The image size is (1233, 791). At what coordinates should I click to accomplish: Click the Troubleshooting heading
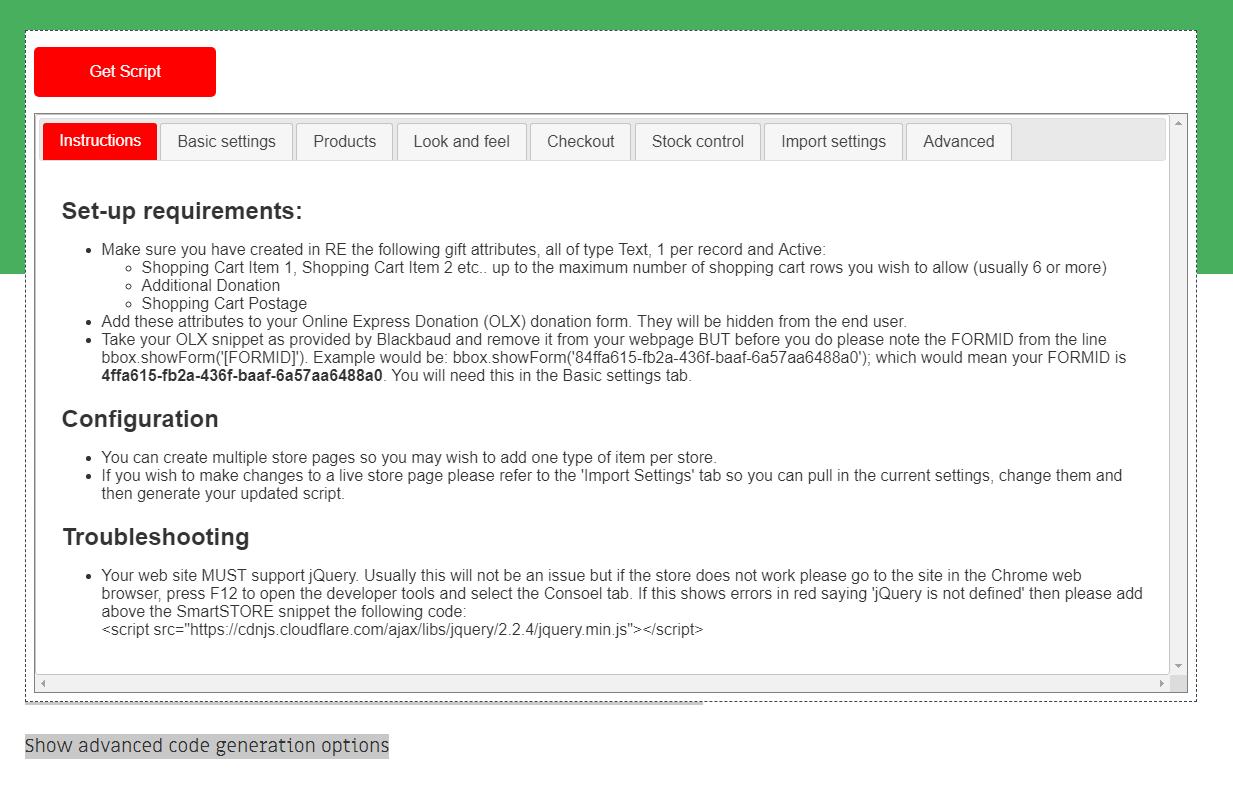coord(156,537)
